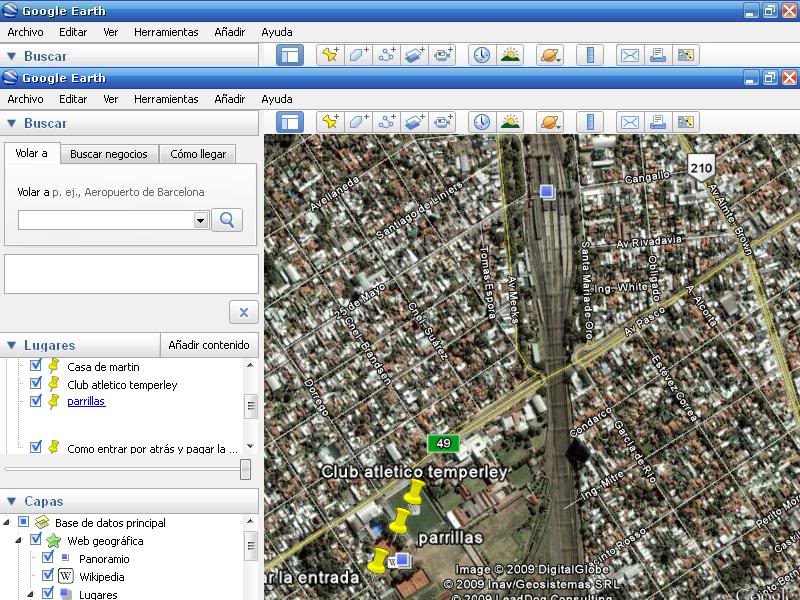
Task: Disable the Panoramio layer checkbox
Action: click(x=48, y=557)
